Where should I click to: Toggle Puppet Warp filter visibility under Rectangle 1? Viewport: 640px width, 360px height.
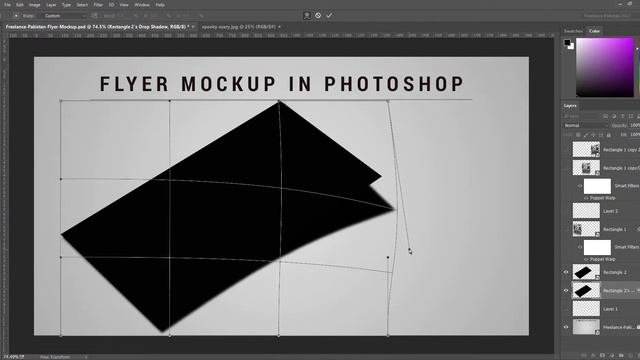click(x=587, y=259)
